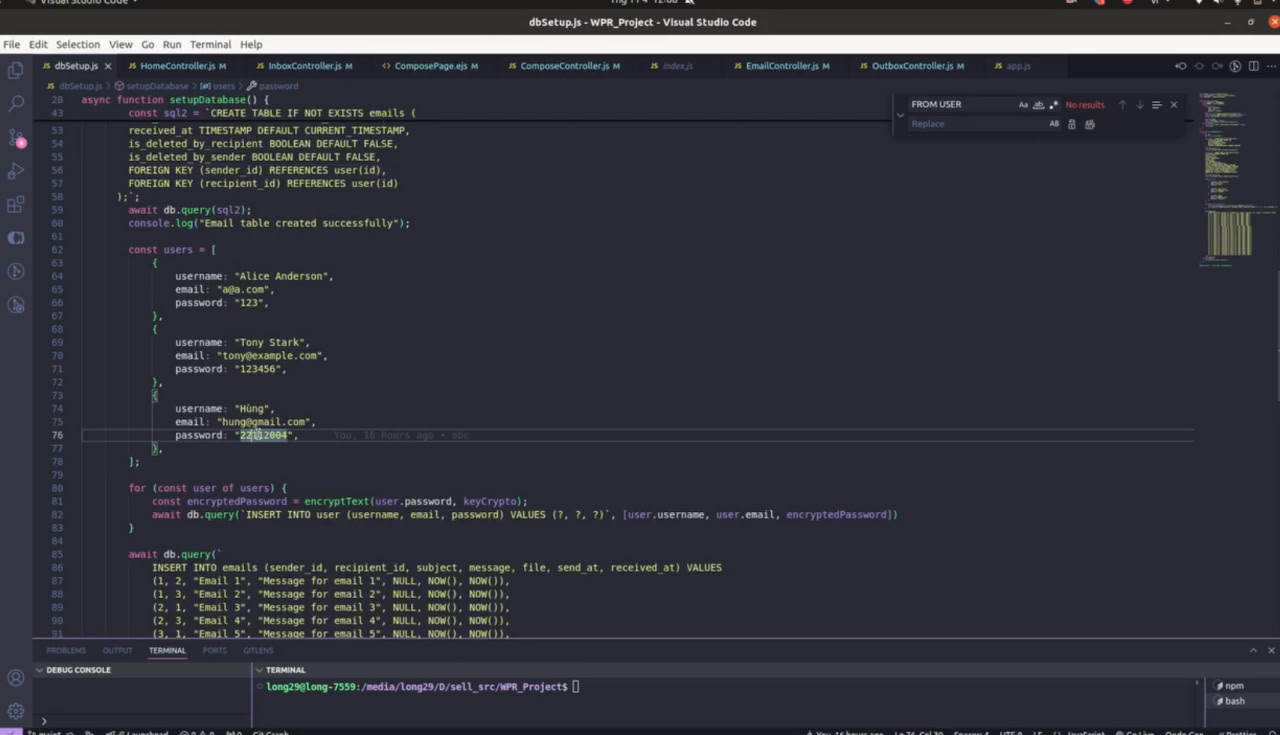Go to previous change icon in editor toolbar

click(x=1181, y=66)
